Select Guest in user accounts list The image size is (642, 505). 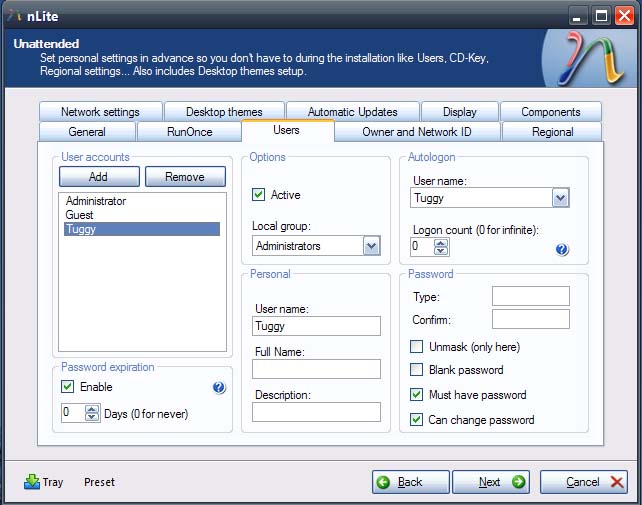[x=142, y=215]
